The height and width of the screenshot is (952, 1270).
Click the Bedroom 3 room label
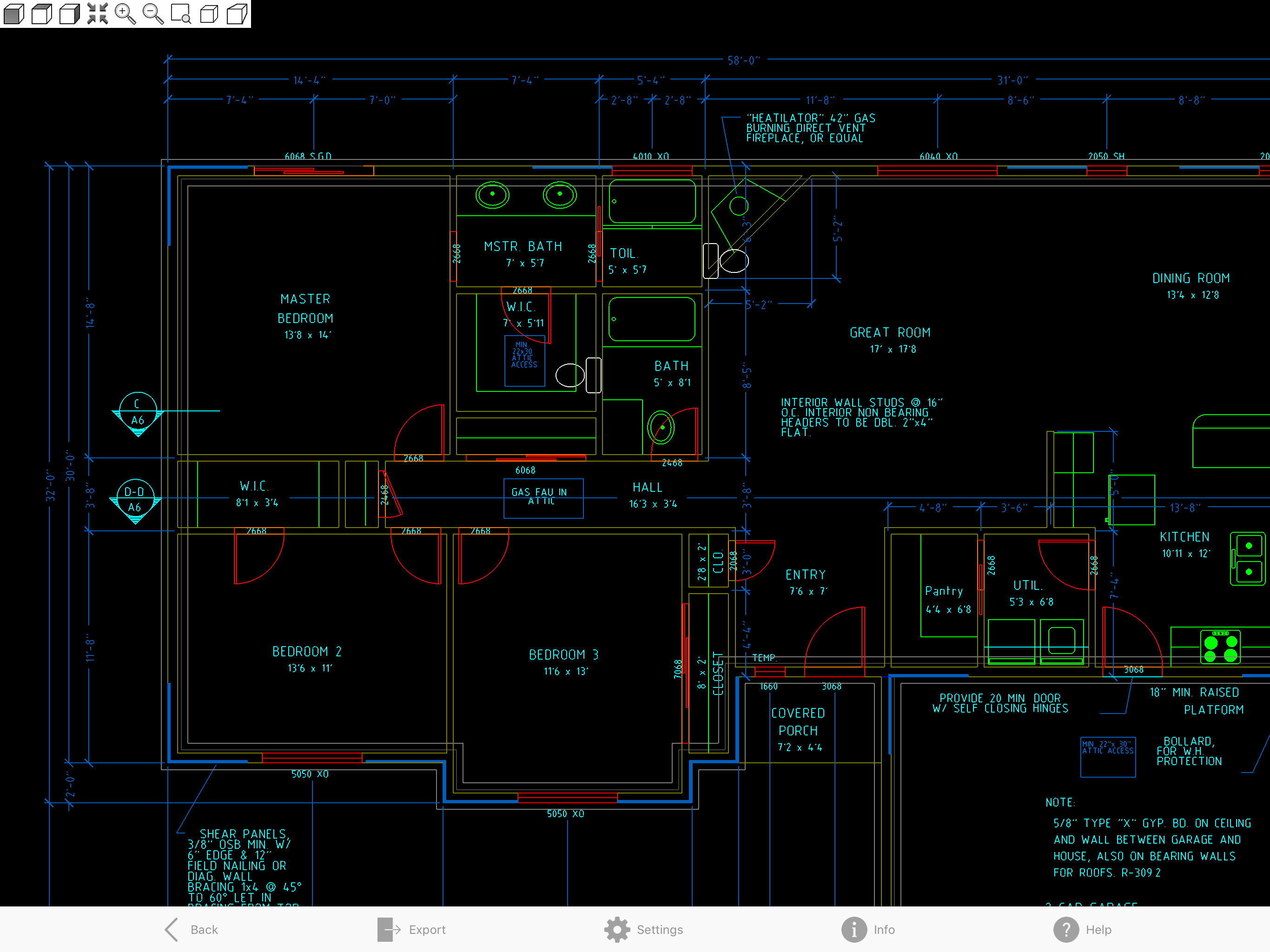563,654
